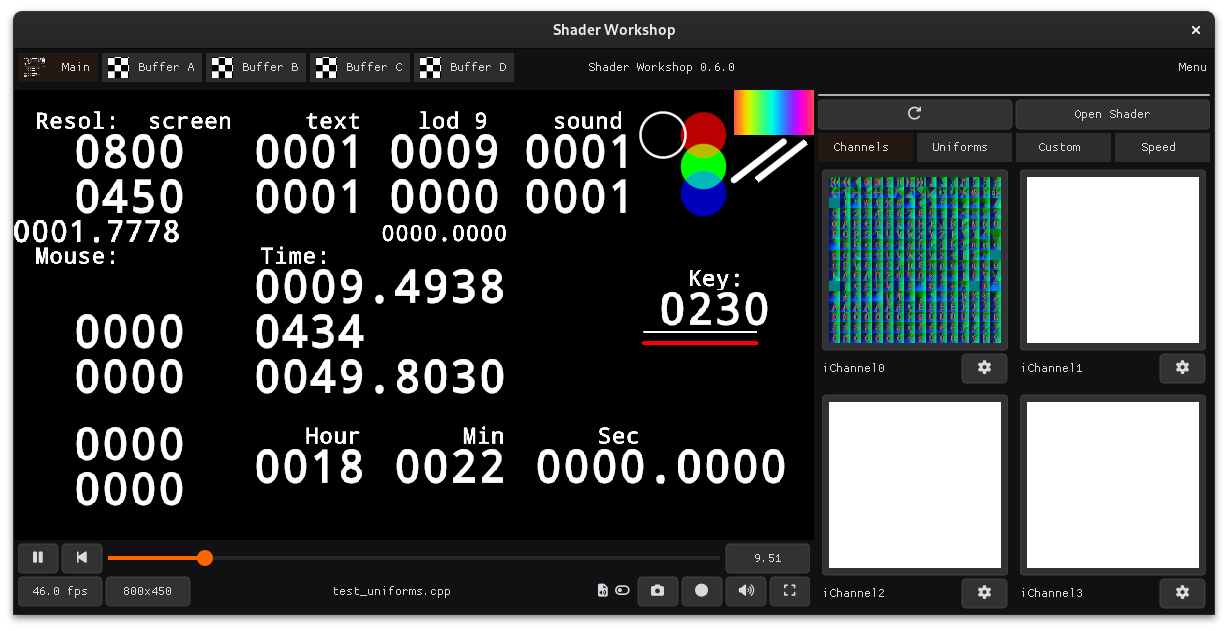Open settings gear for iChannel1
Viewport: 1228px width, 631px height.
1182,368
